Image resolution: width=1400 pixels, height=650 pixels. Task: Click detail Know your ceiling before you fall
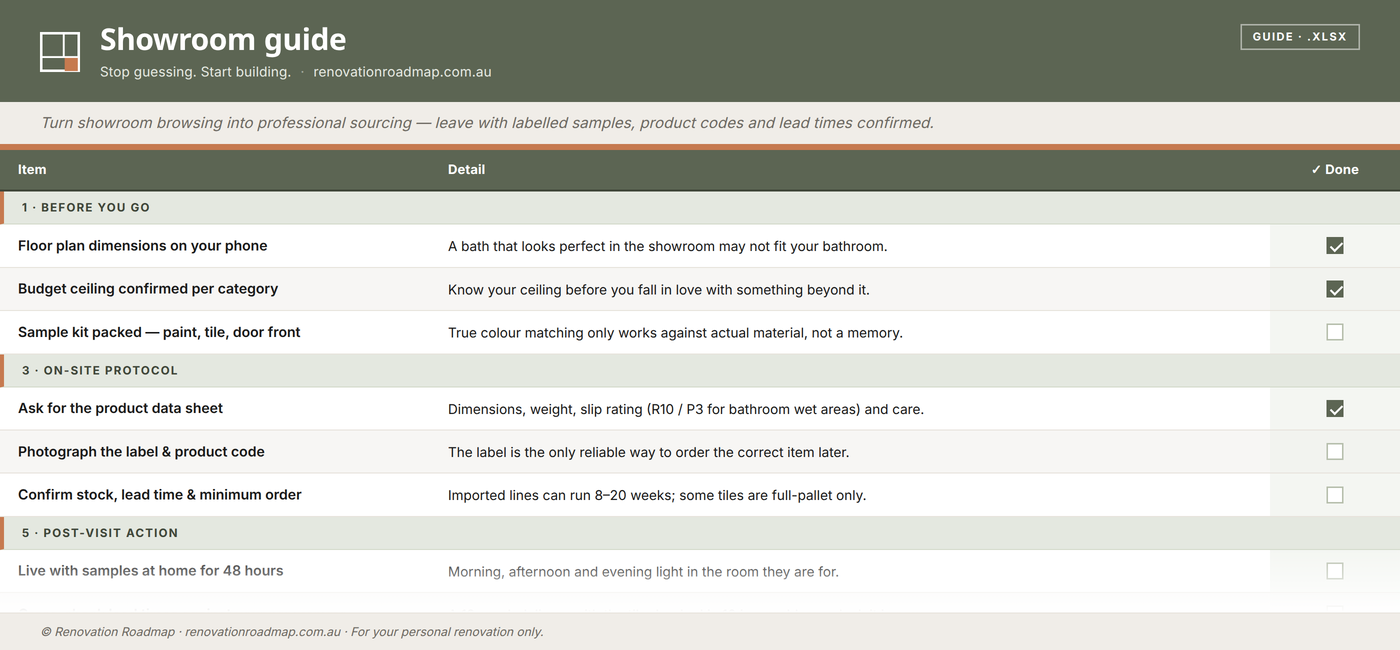coord(659,290)
